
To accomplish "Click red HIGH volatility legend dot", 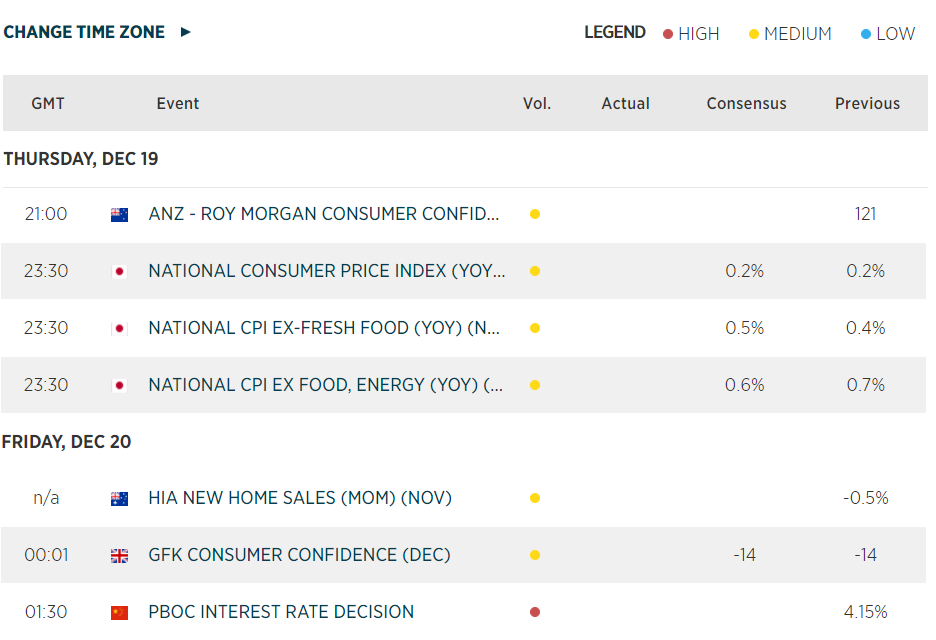I will coord(668,34).
